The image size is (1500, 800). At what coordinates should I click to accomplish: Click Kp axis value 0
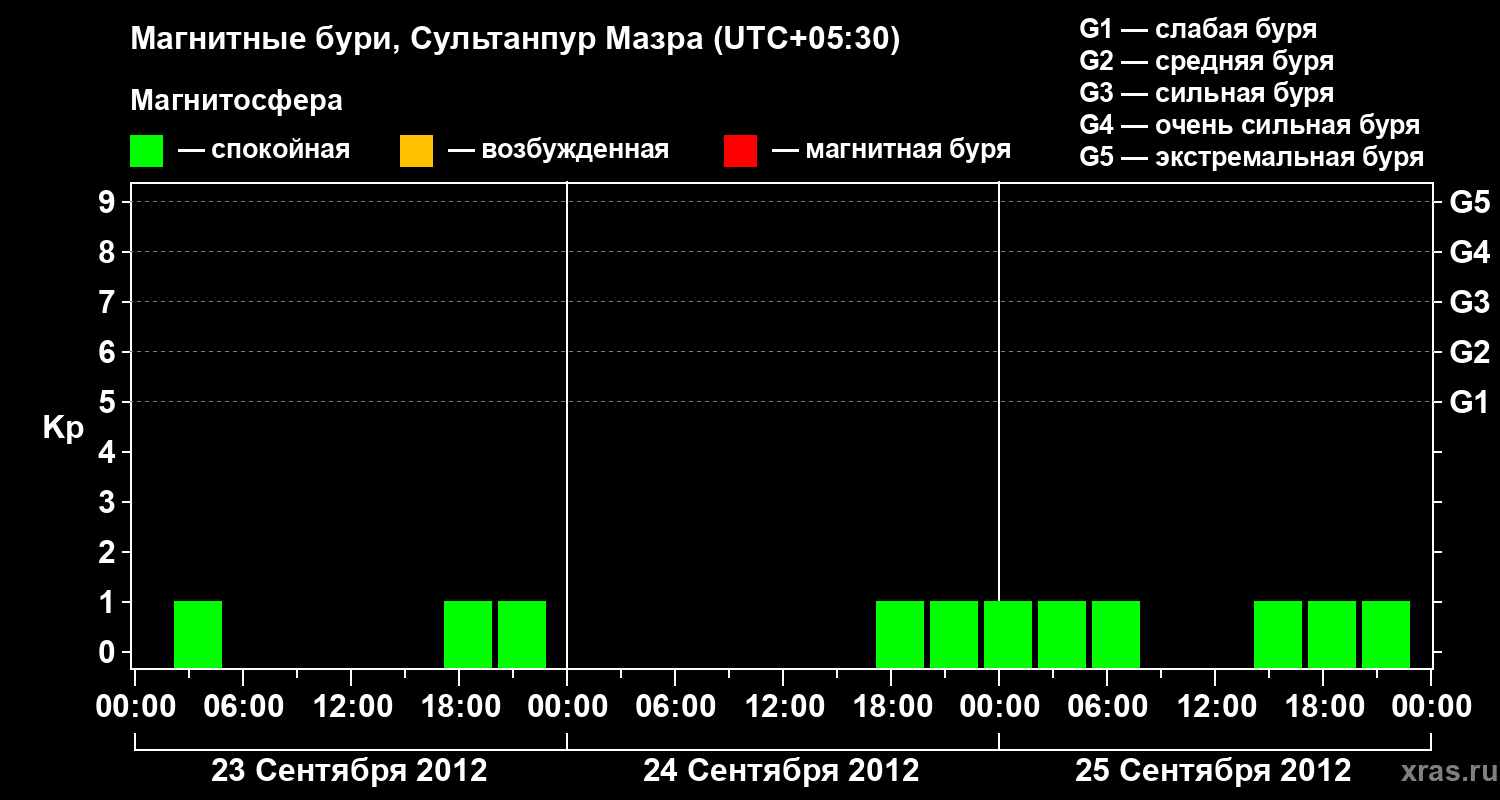tap(107, 652)
